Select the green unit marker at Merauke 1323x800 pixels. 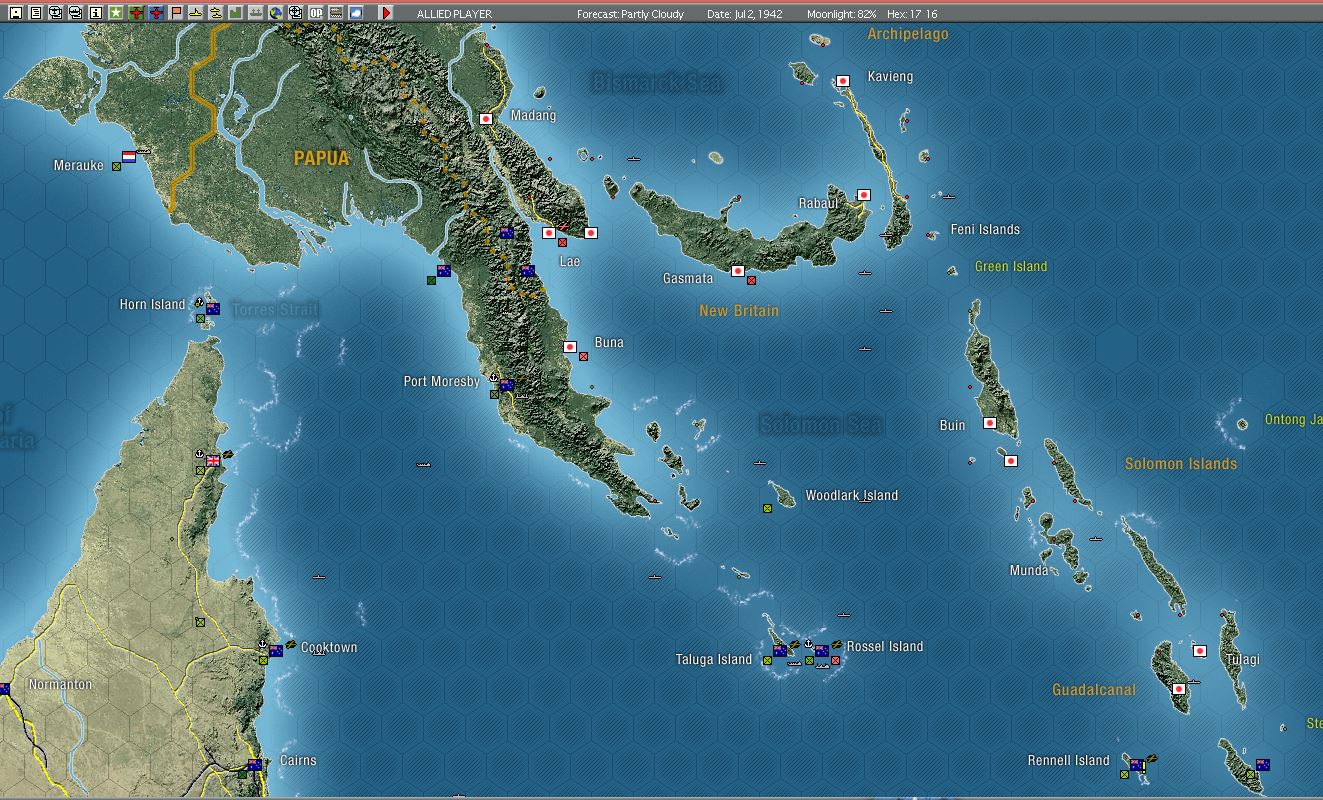pos(116,166)
